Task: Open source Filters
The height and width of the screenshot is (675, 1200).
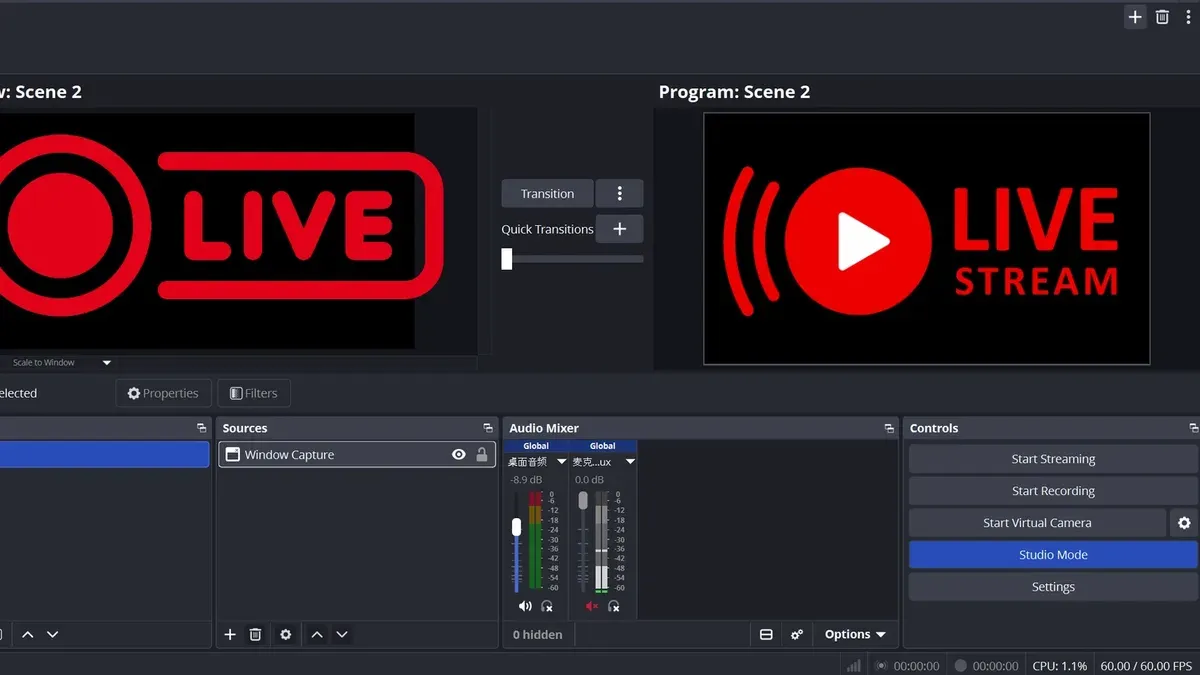Action: click(x=254, y=393)
